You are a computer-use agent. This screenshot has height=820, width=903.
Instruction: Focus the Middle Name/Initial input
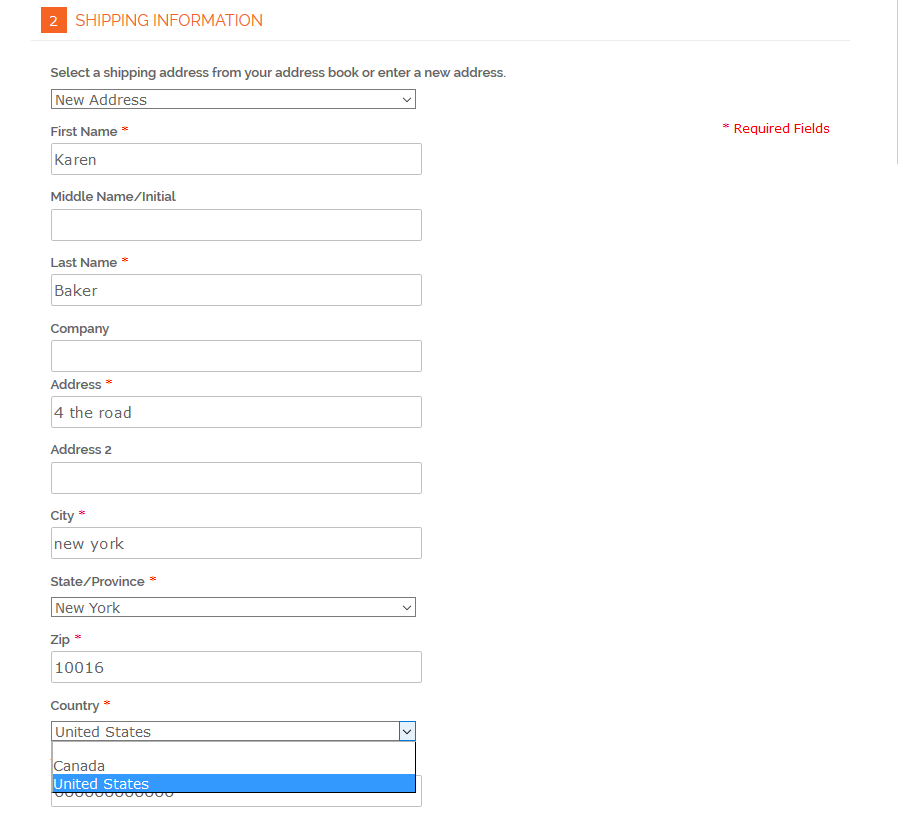tap(236, 225)
